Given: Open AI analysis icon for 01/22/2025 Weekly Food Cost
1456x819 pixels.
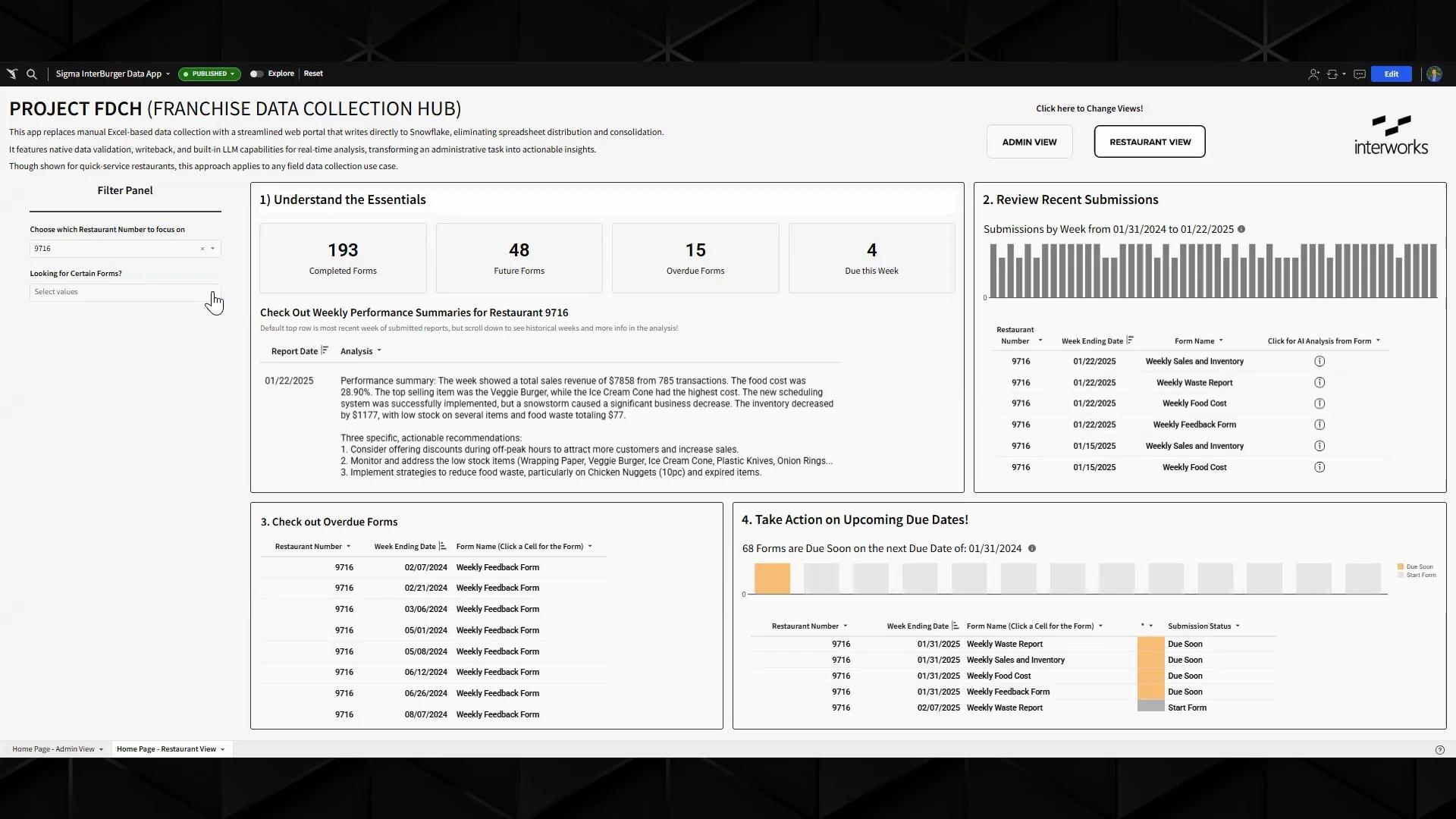Looking at the screenshot, I should [x=1319, y=403].
